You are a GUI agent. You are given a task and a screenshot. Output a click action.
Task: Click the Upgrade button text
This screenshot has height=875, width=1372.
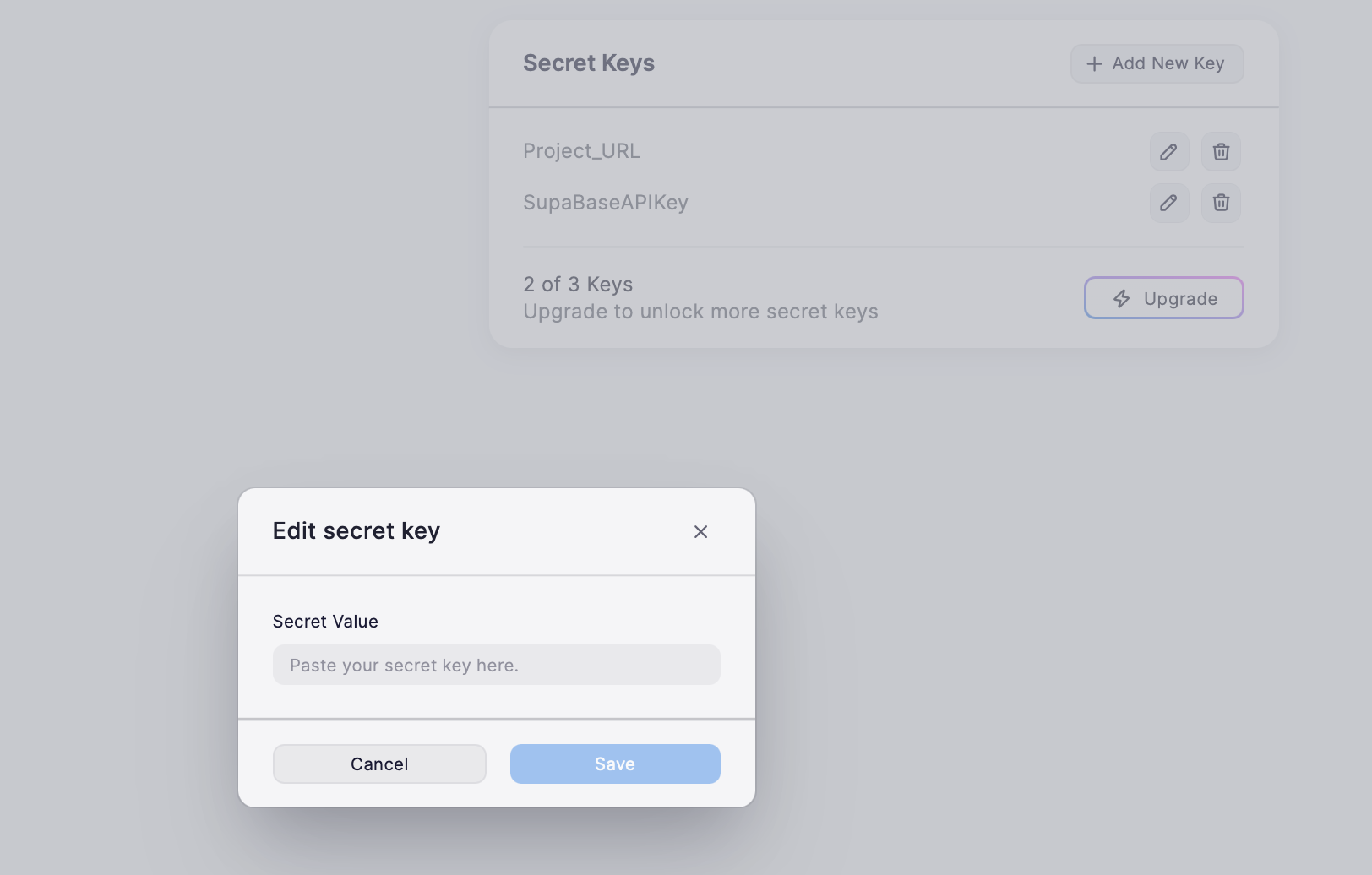click(x=1180, y=299)
